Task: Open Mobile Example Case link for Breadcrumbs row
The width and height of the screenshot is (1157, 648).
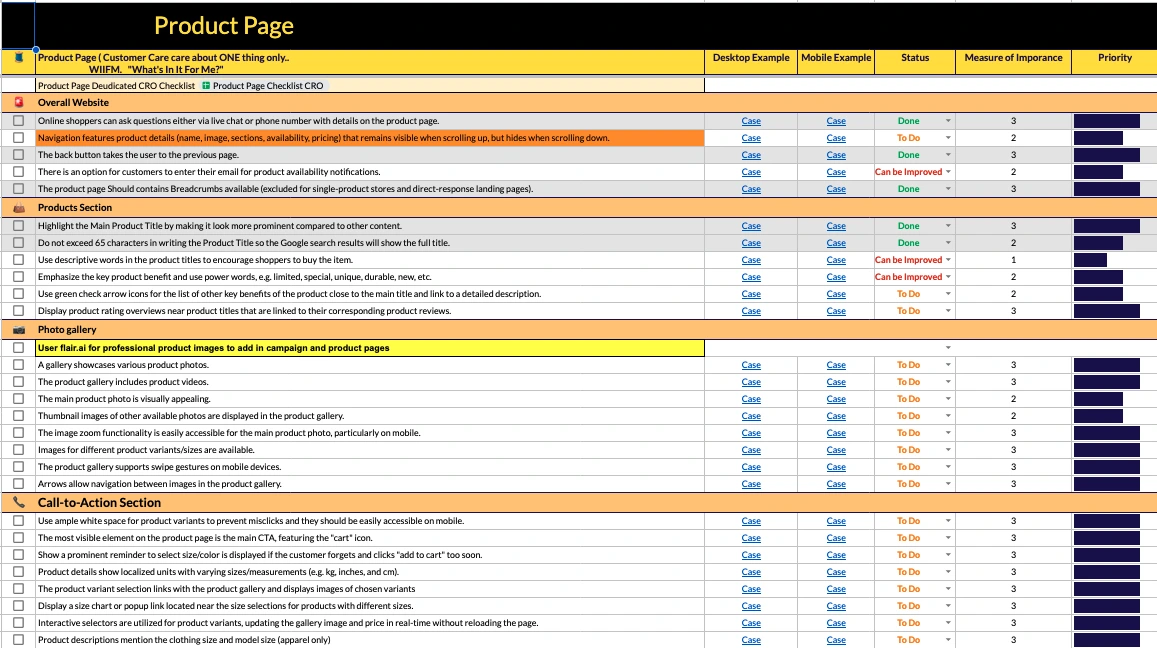Action: [836, 189]
